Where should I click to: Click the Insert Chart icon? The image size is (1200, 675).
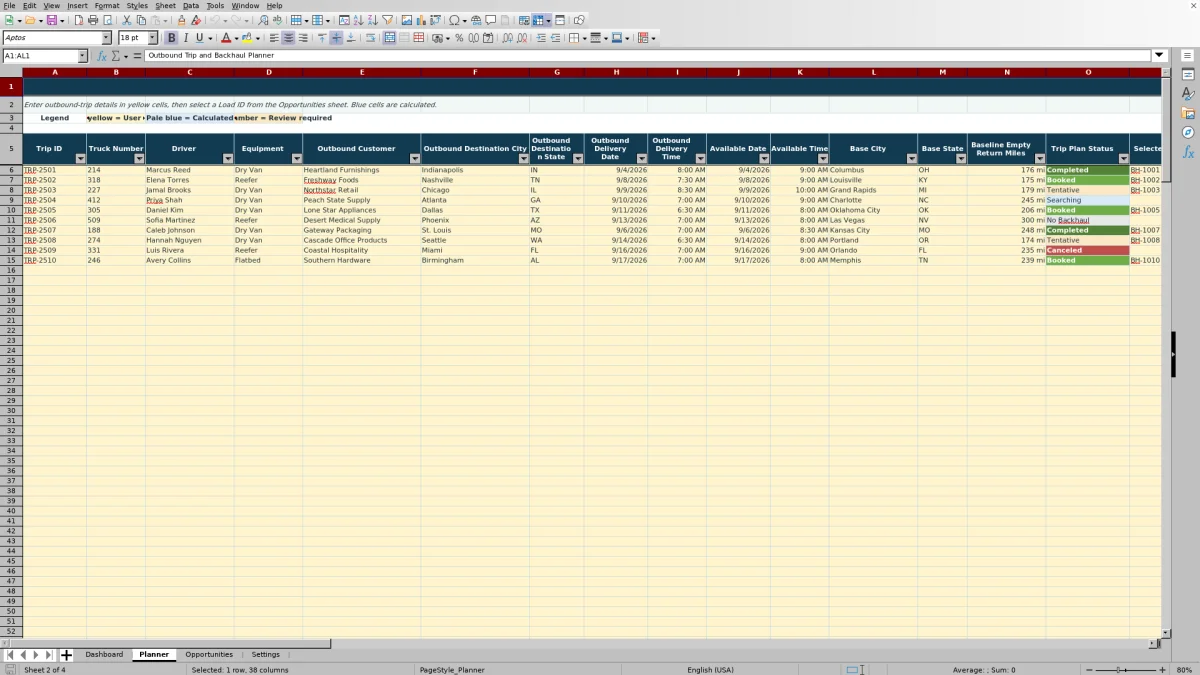pos(421,20)
